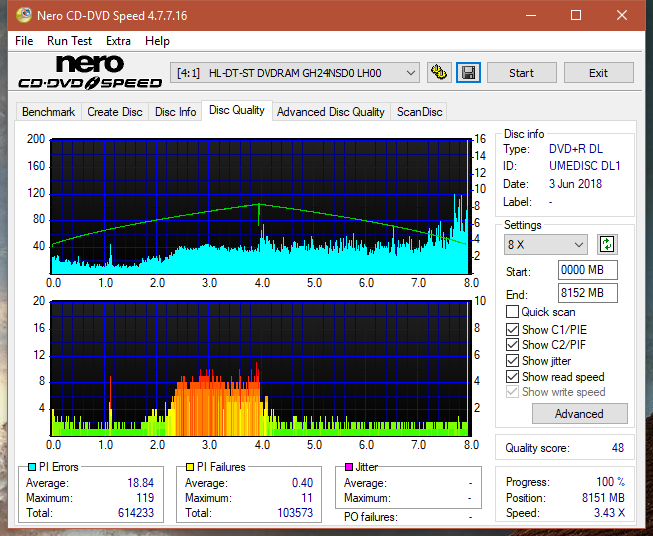Click the disc ID UMEDISC DL1

(x=584, y=166)
